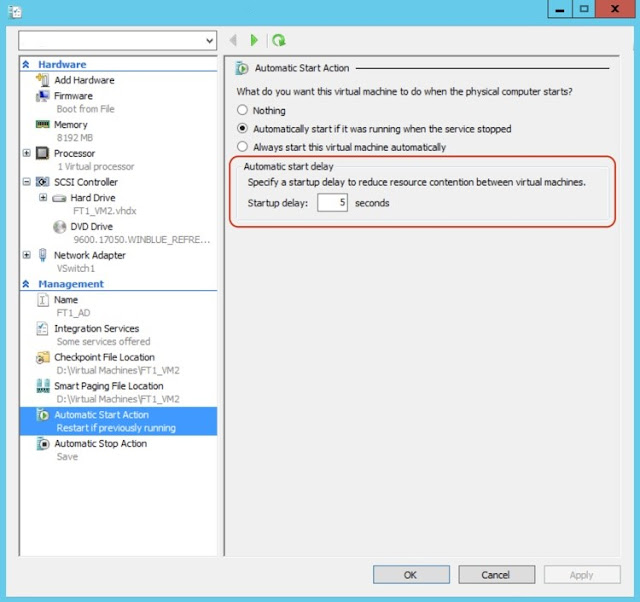Click the 9600.17050.WINBLUE_REFRE DVD entry
640x602 pixels.
(x=142, y=240)
